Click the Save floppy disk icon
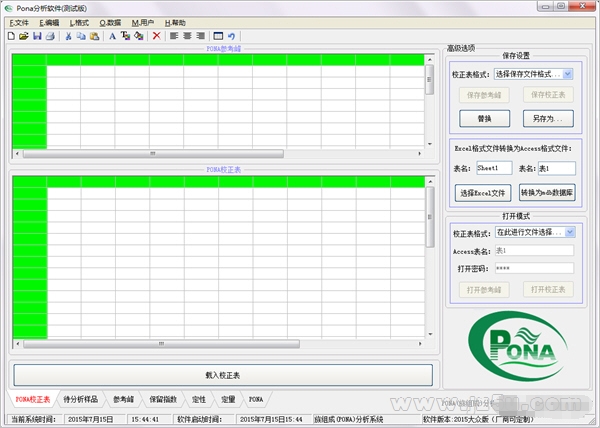The height and width of the screenshot is (428, 600). 37,36
